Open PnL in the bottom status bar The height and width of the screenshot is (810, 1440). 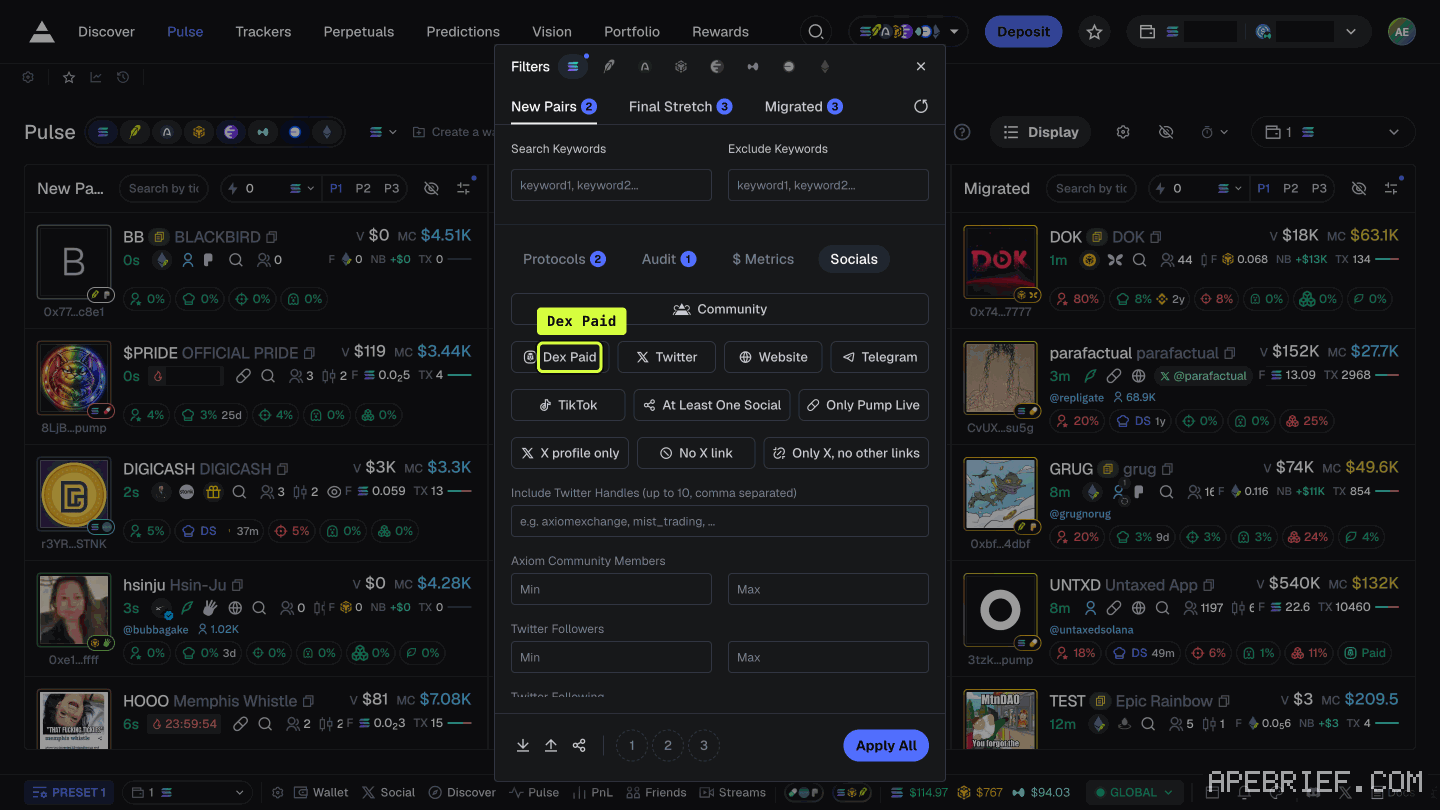(591, 792)
